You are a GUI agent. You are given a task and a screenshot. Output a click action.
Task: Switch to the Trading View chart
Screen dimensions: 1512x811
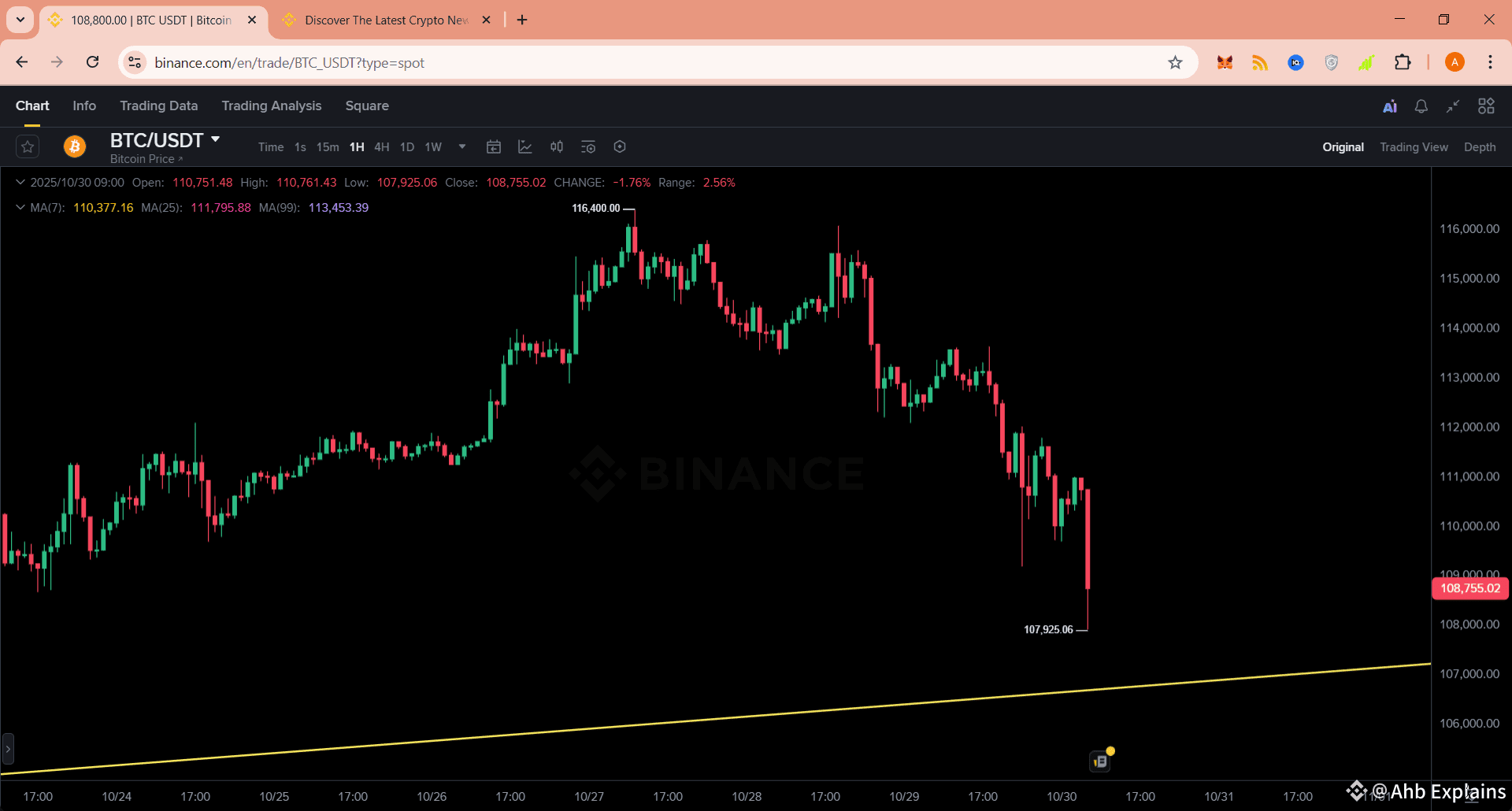click(x=1414, y=147)
